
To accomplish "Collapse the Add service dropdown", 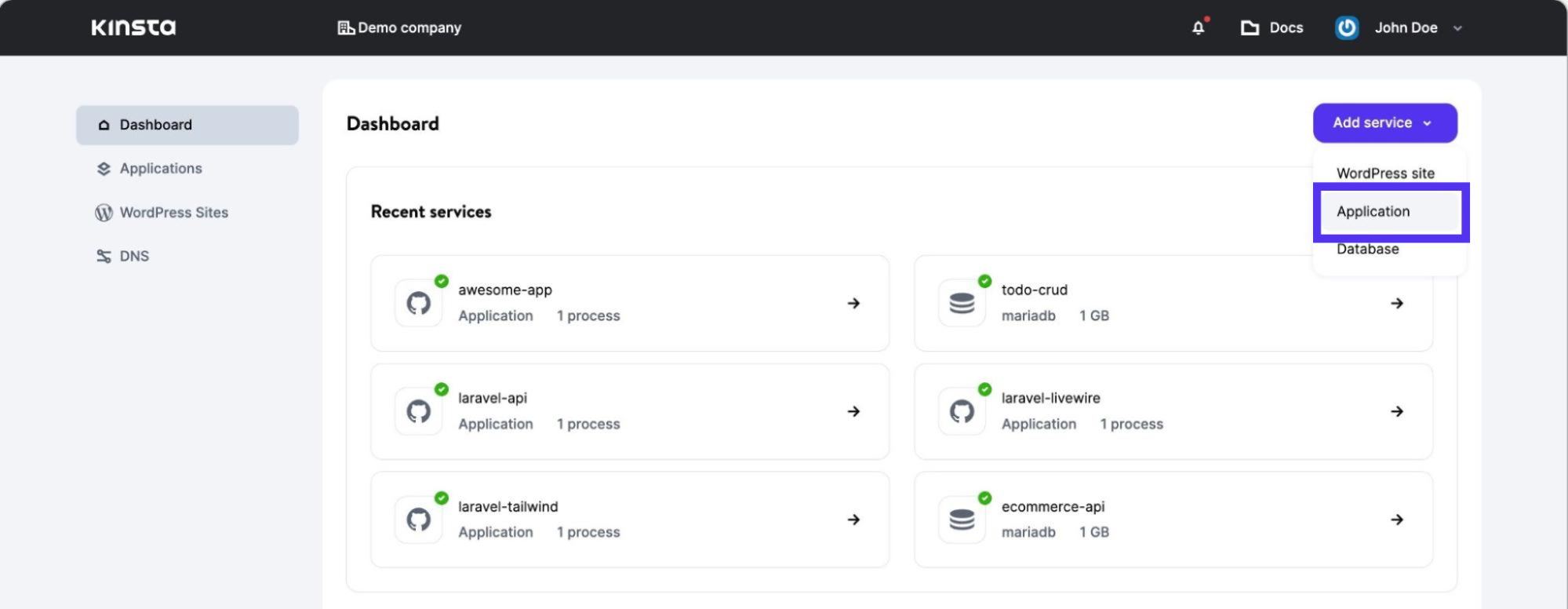I will [1384, 123].
